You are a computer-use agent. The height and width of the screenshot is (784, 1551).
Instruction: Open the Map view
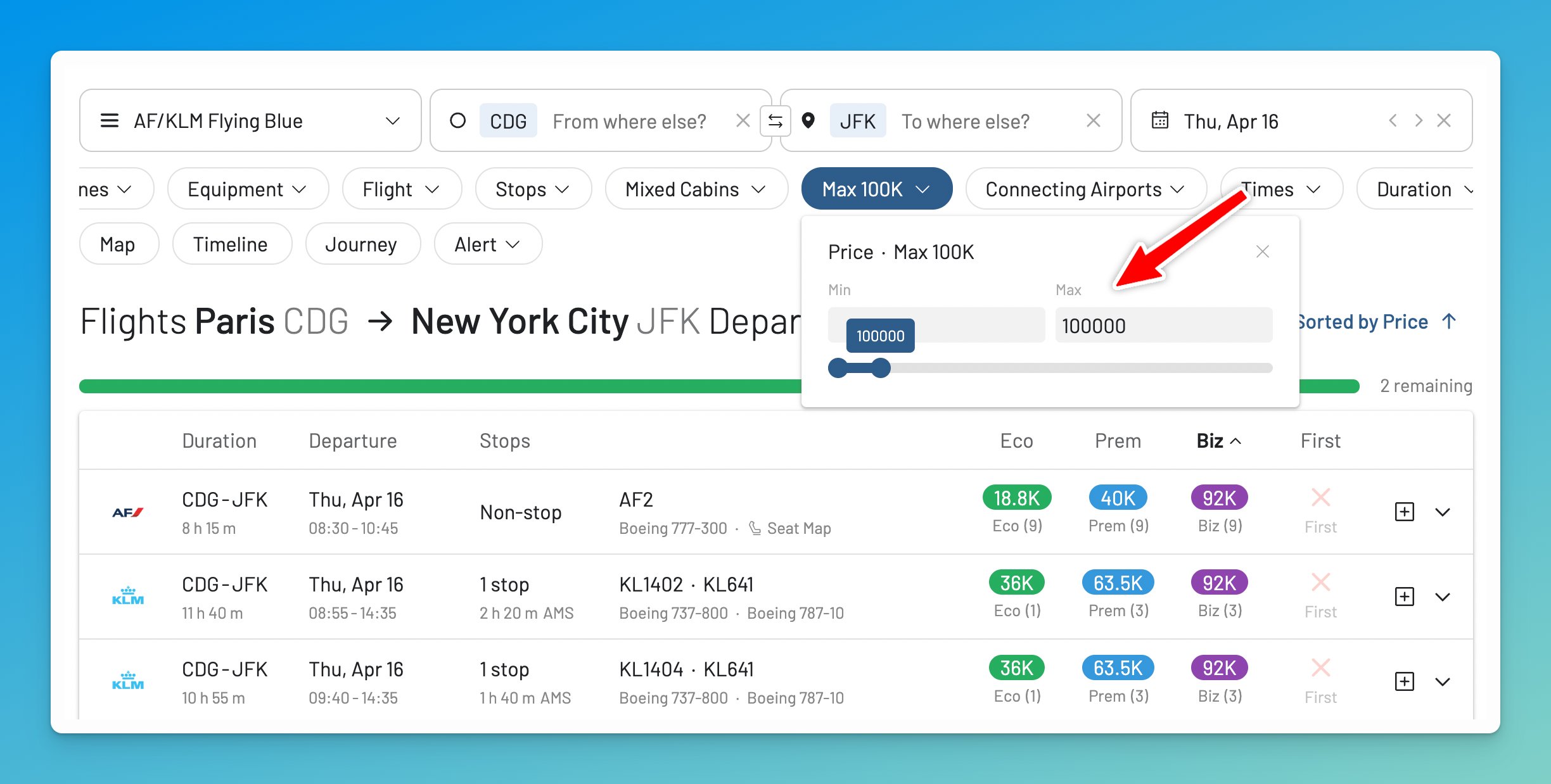[118, 244]
